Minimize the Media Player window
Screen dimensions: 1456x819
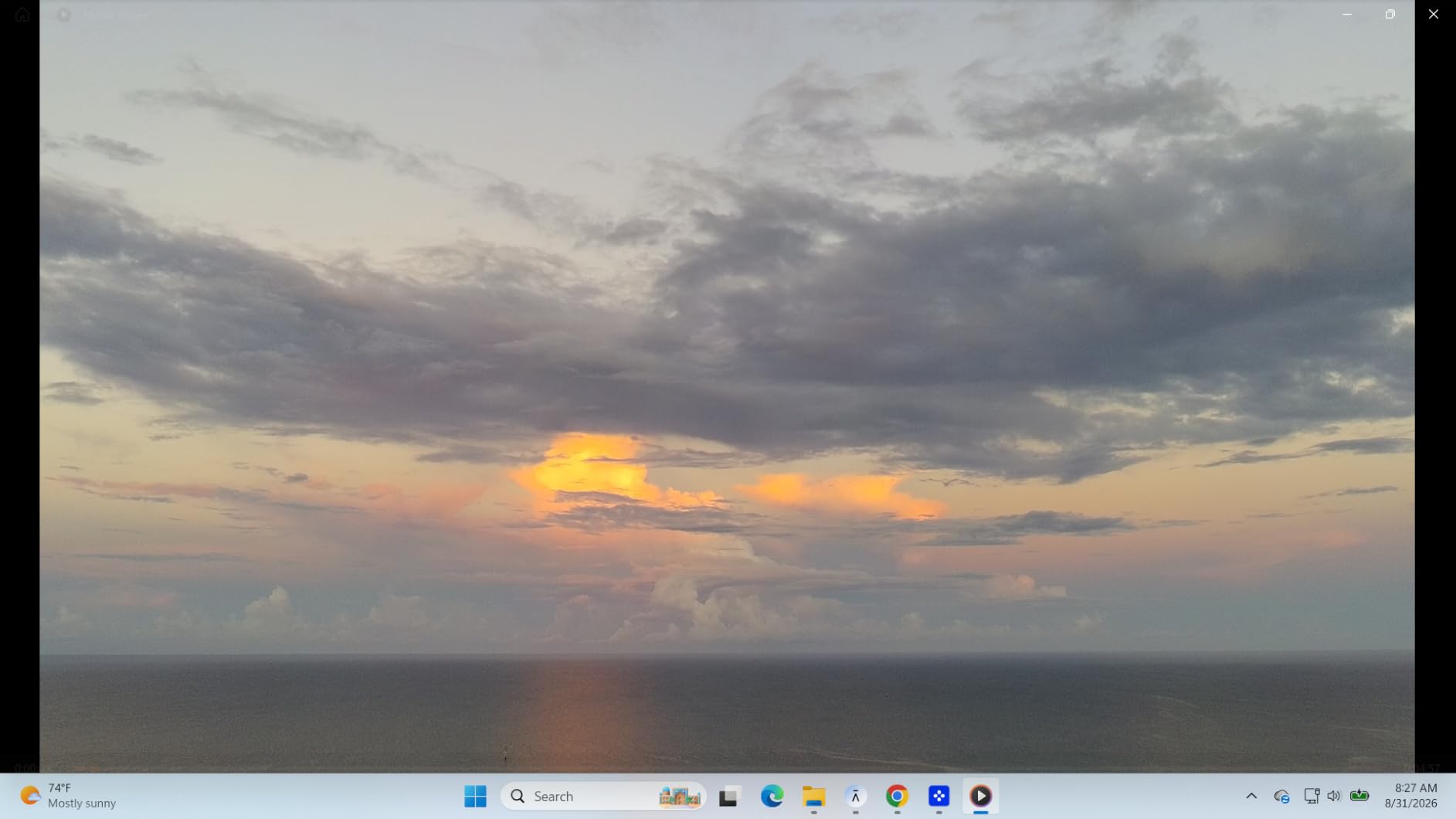click(1347, 15)
